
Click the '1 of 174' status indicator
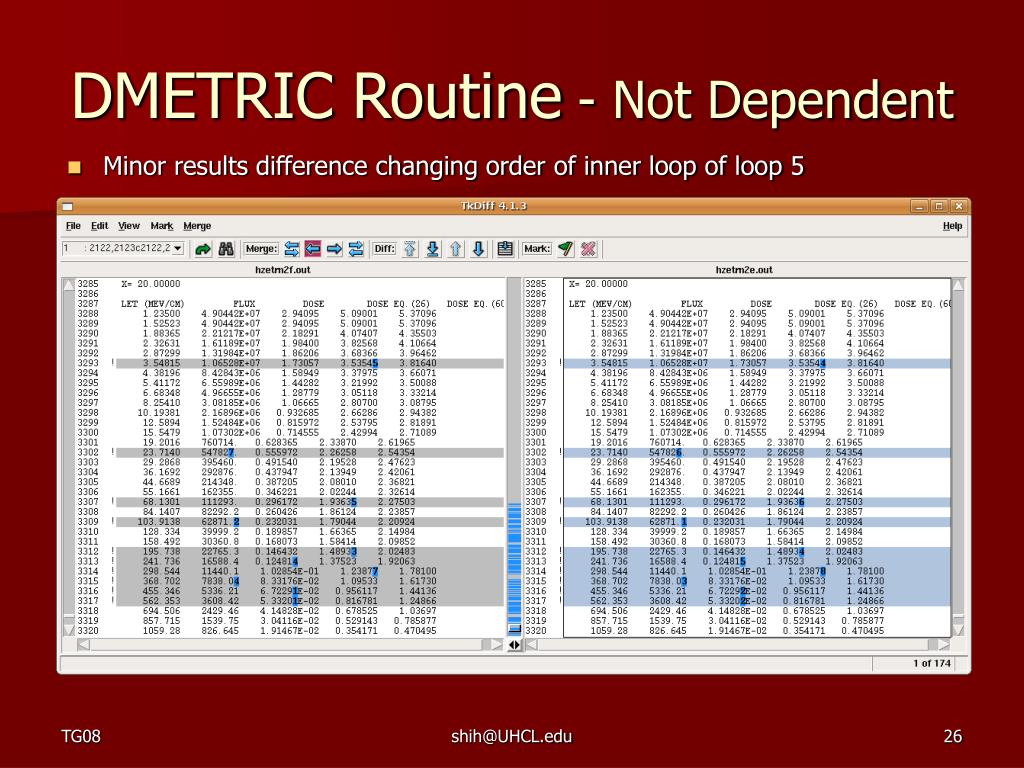(x=932, y=664)
